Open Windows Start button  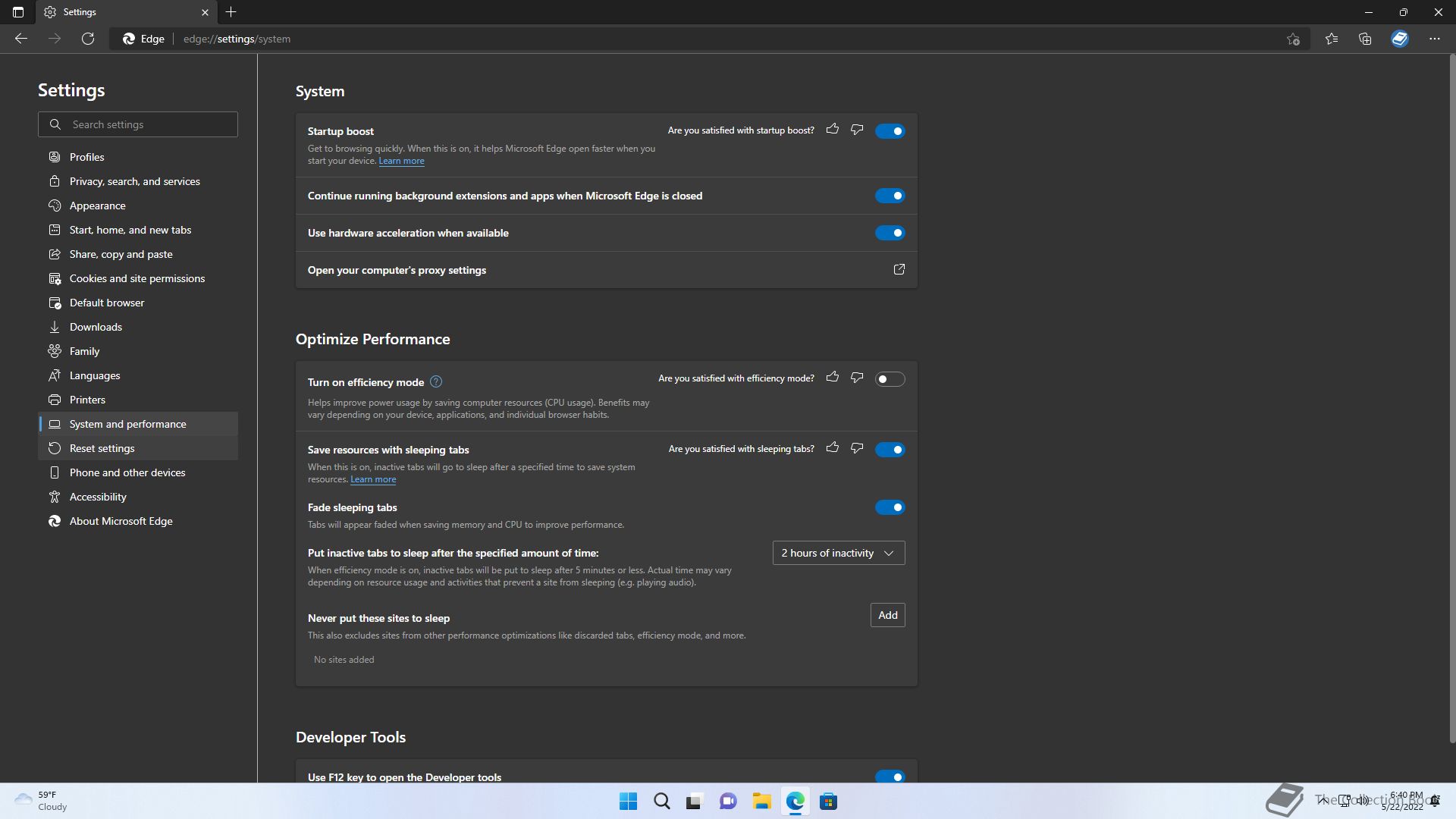tap(629, 802)
